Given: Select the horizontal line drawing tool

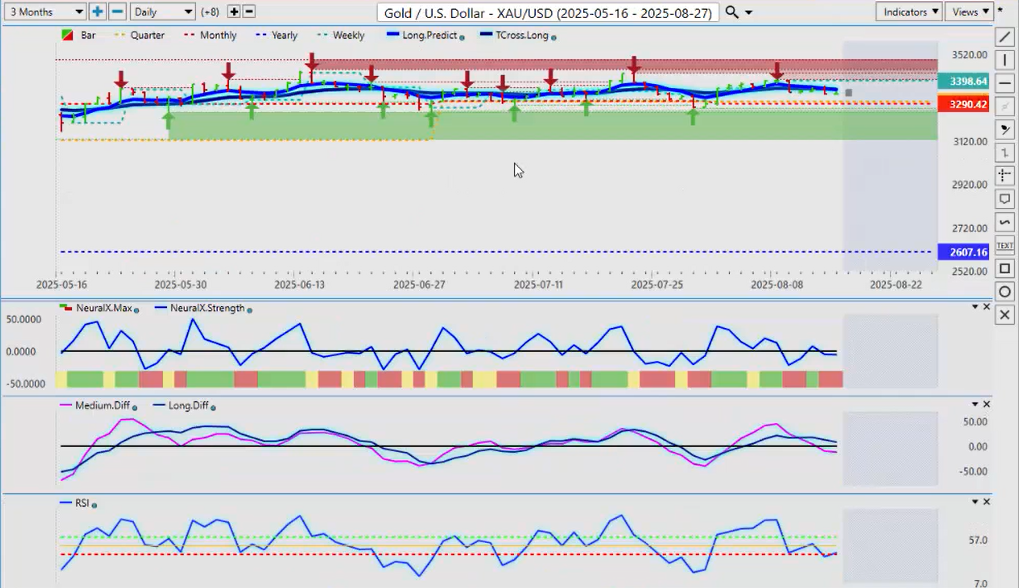Looking at the screenshot, I should [1006, 84].
